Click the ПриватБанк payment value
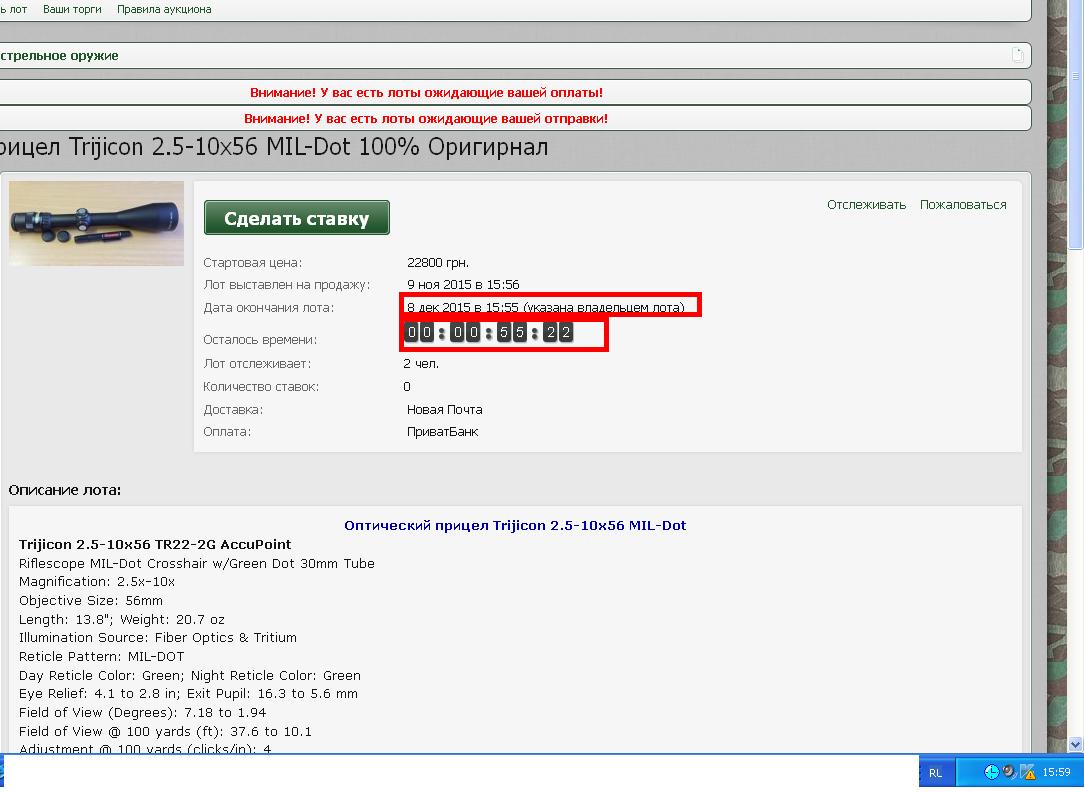This screenshot has height=792, width=1084. pyautogui.click(x=442, y=432)
